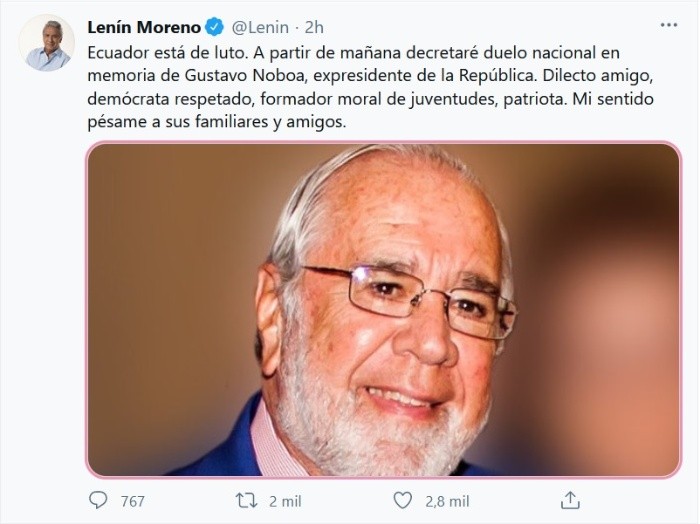Click the share upload icon
The width and height of the screenshot is (700, 524).
tap(570, 499)
